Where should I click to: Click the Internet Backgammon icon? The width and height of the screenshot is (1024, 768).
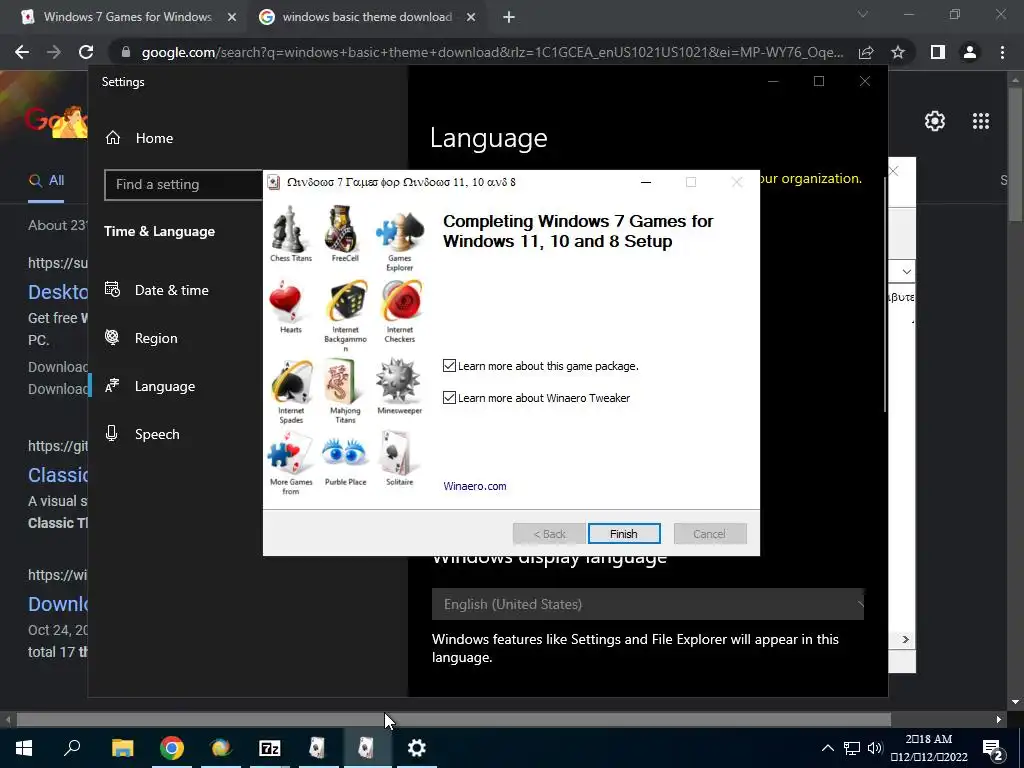(345, 302)
